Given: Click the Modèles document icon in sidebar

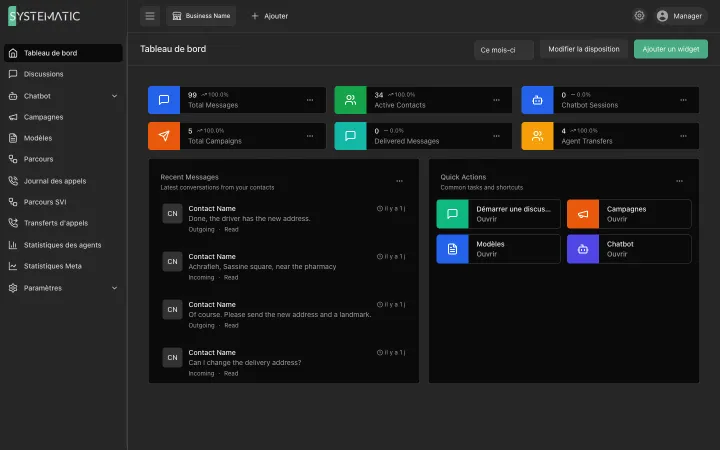Looking at the screenshot, I should [13, 138].
